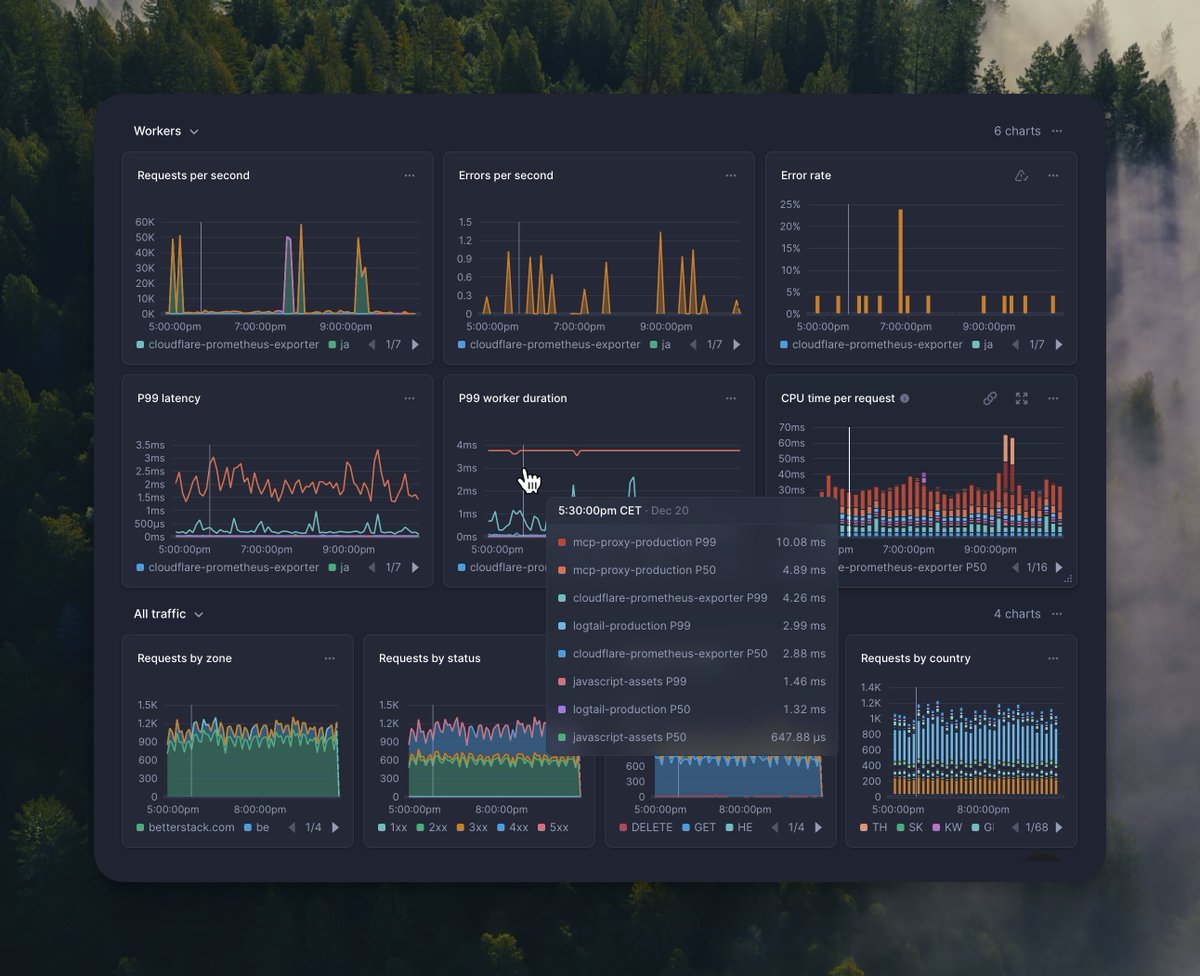Next legend page on CPU time chart
The width and height of the screenshot is (1200, 976).
tap(1059, 567)
